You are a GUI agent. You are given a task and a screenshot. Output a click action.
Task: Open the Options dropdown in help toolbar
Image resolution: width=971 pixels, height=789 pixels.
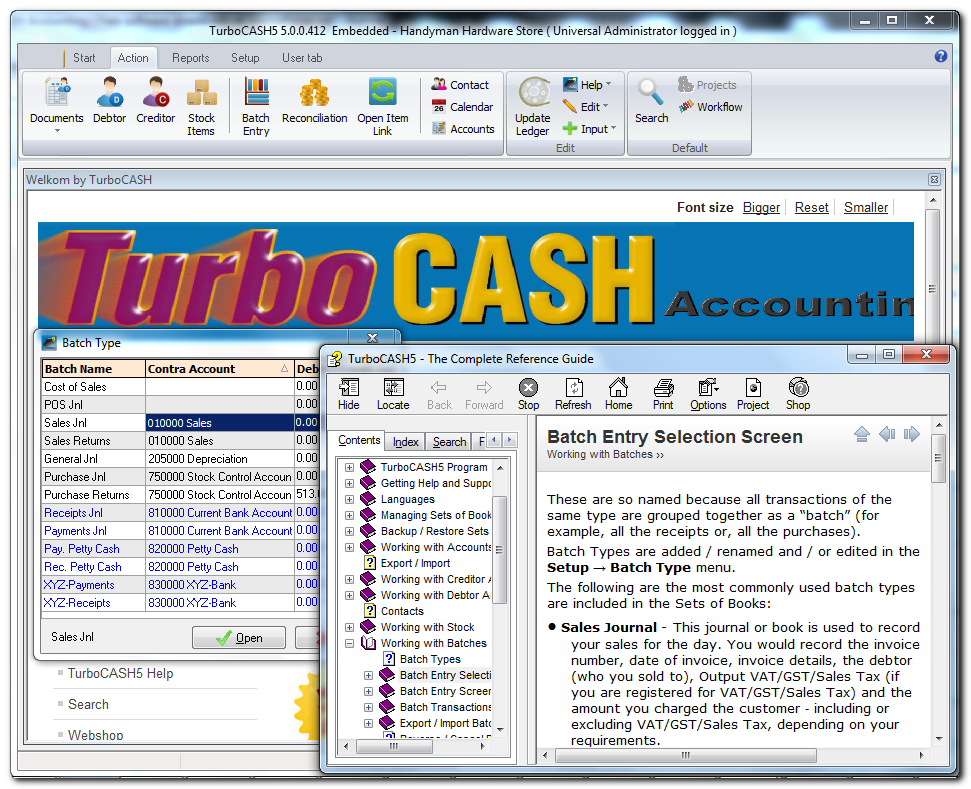point(708,394)
